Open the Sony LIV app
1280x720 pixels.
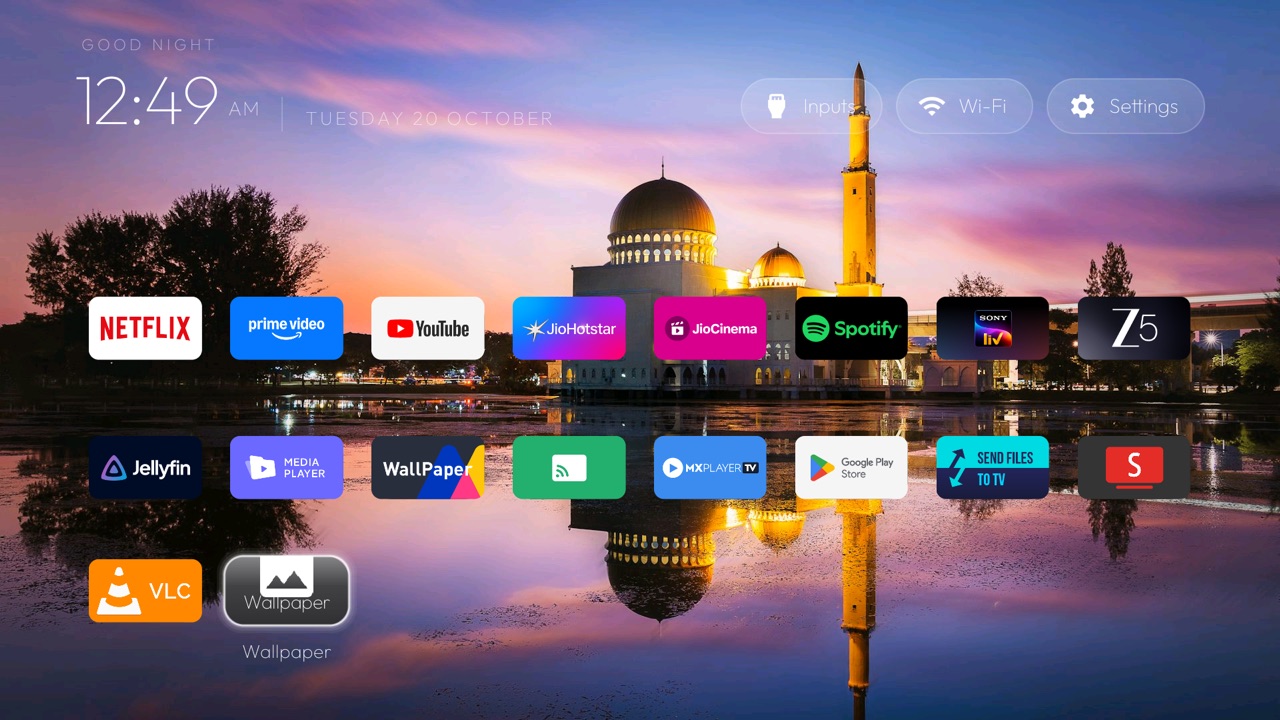click(x=993, y=328)
